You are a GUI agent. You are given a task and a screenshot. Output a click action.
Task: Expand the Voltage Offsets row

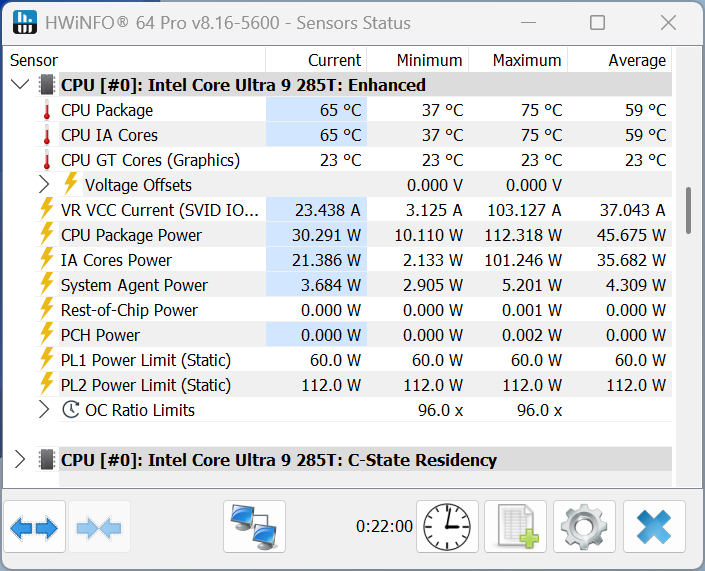44,185
